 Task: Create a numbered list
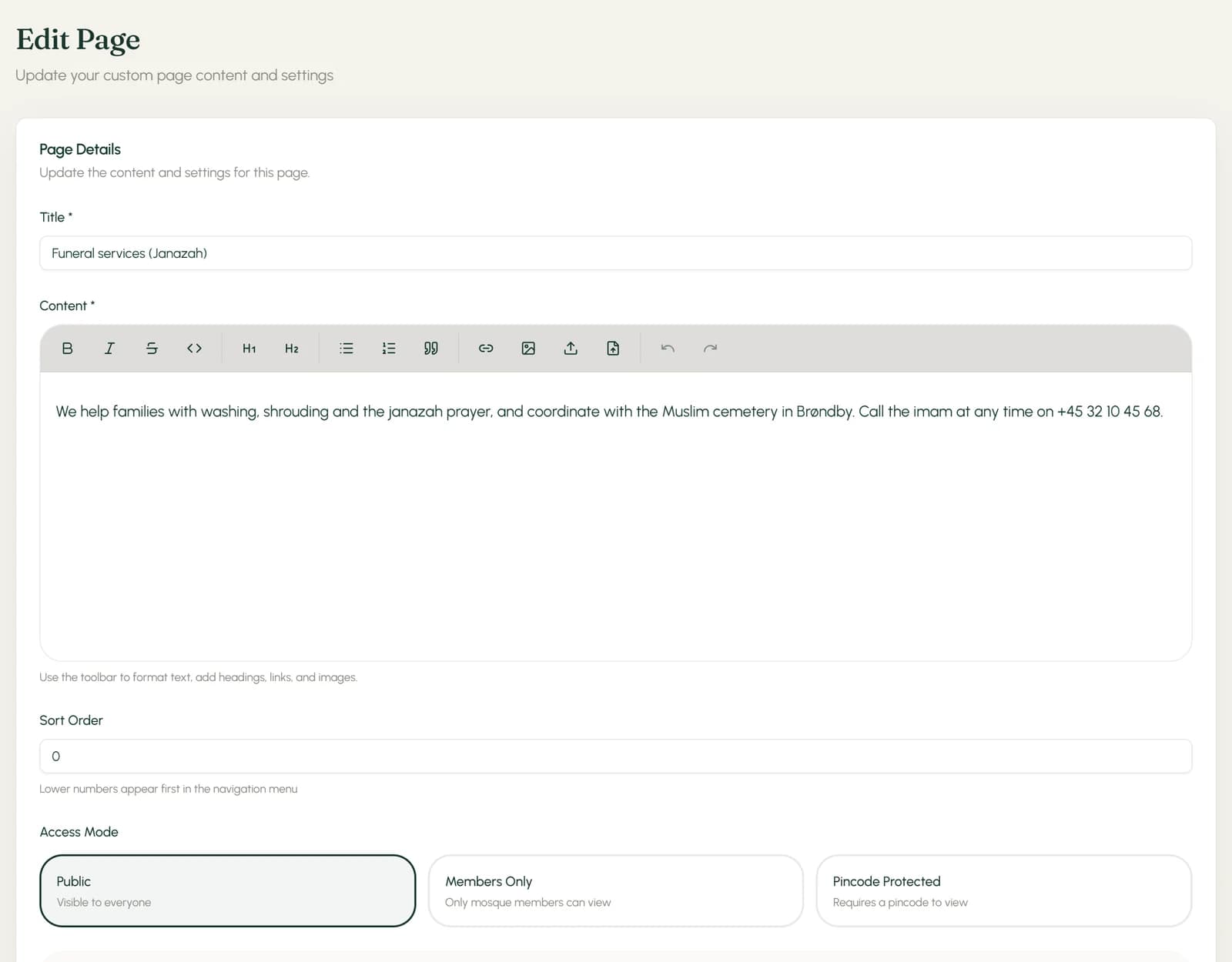[389, 349]
